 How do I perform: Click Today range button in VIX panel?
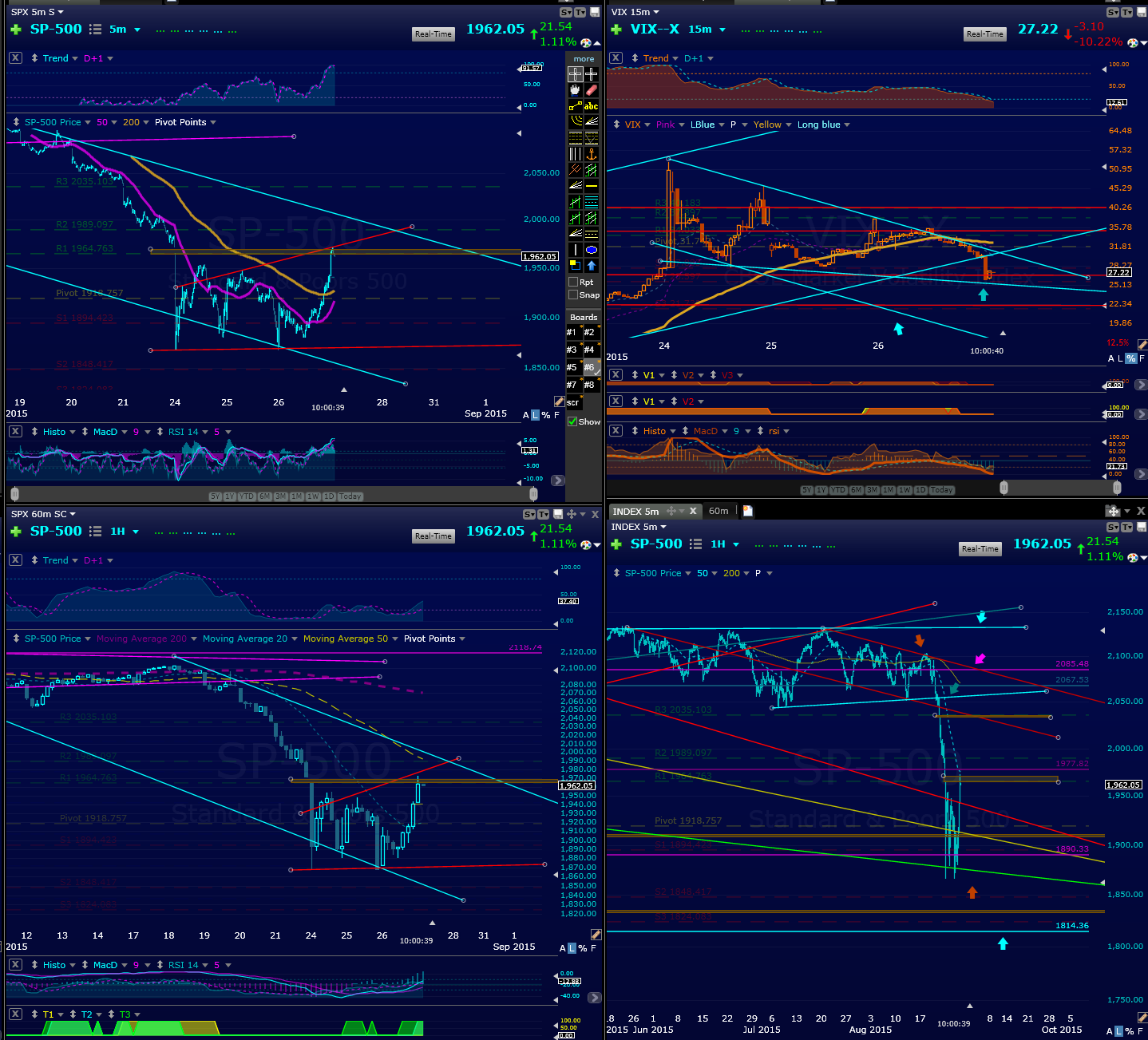point(942,490)
